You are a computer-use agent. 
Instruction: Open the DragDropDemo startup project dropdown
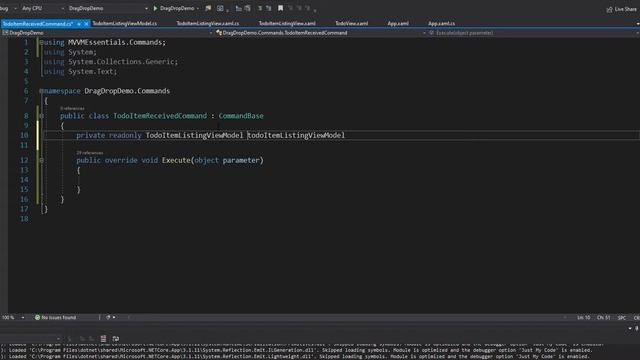click(108, 8)
